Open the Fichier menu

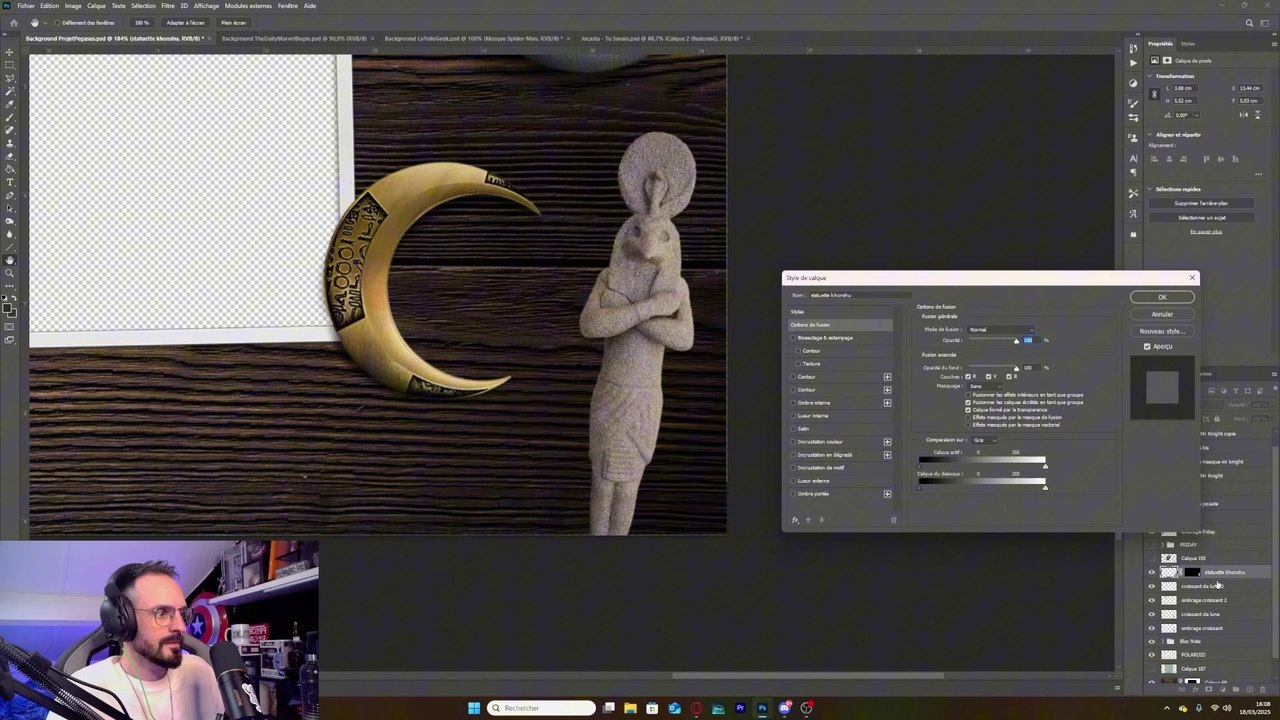coord(26,6)
